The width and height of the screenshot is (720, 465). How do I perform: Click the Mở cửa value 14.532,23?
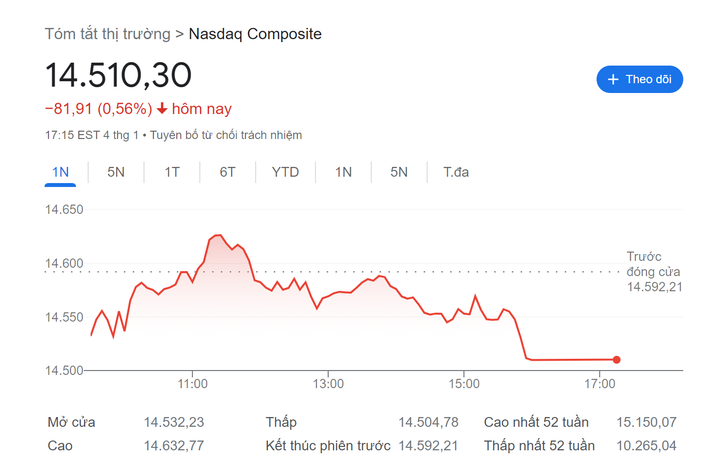coord(174,422)
